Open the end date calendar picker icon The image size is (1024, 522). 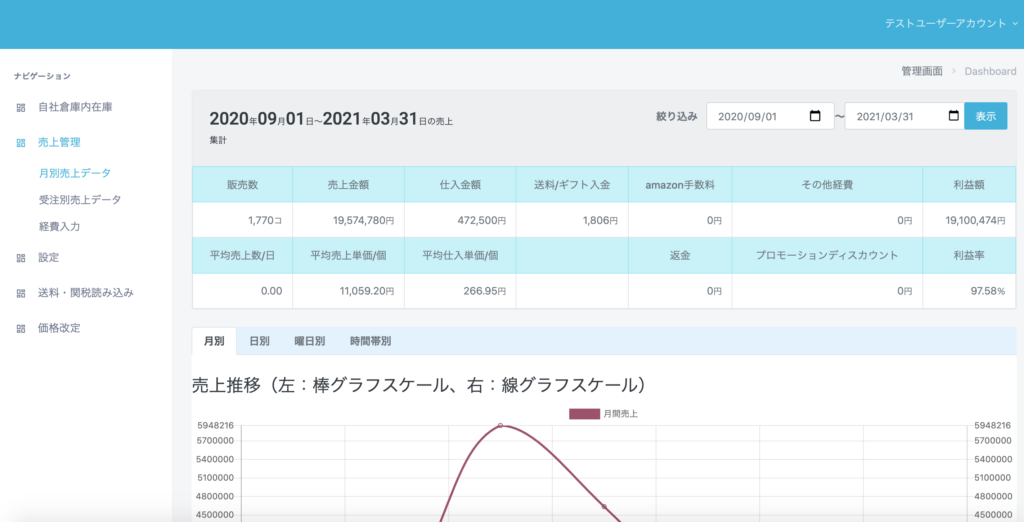coord(953,116)
